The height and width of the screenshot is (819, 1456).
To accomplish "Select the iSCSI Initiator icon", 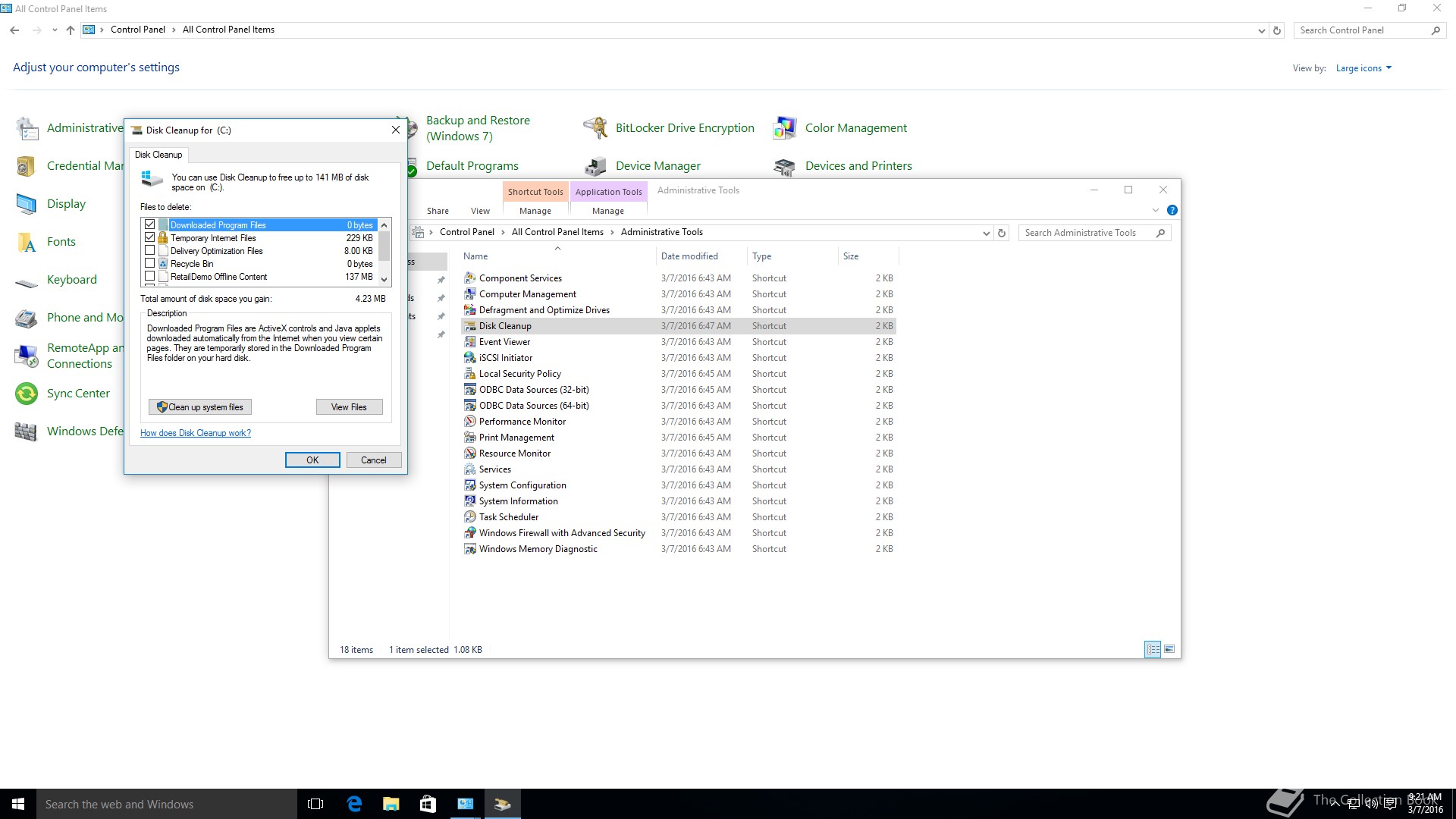I will [x=470, y=358].
